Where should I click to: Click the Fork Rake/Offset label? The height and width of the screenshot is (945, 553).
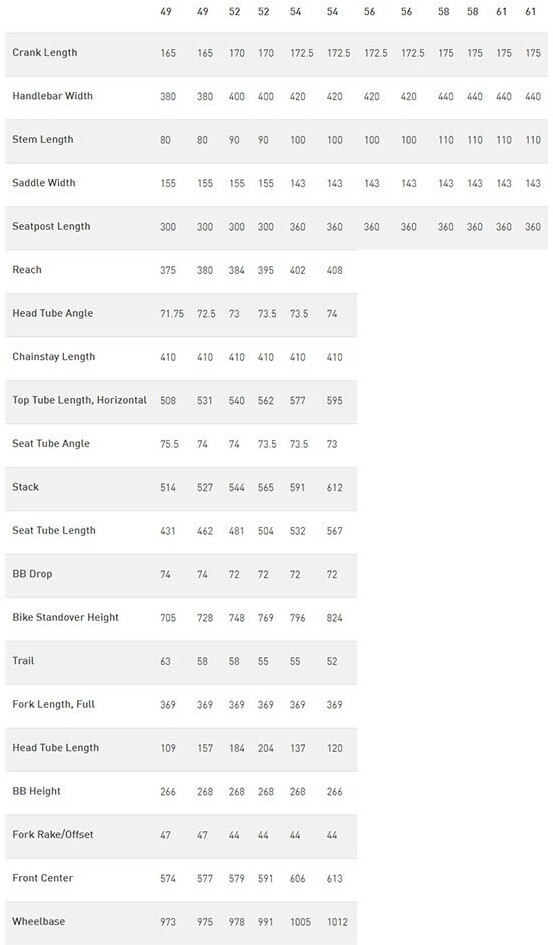click(x=53, y=834)
